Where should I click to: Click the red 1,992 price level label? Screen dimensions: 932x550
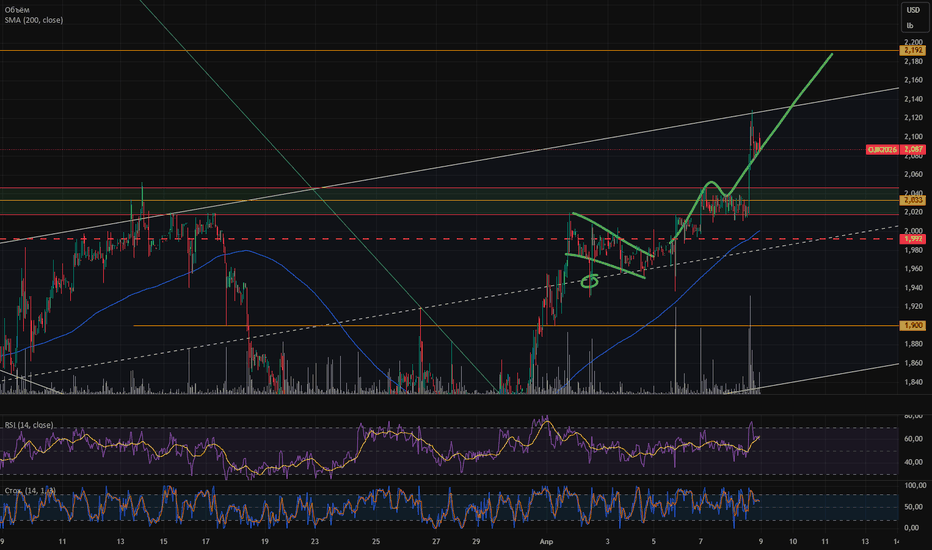coord(914,239)
